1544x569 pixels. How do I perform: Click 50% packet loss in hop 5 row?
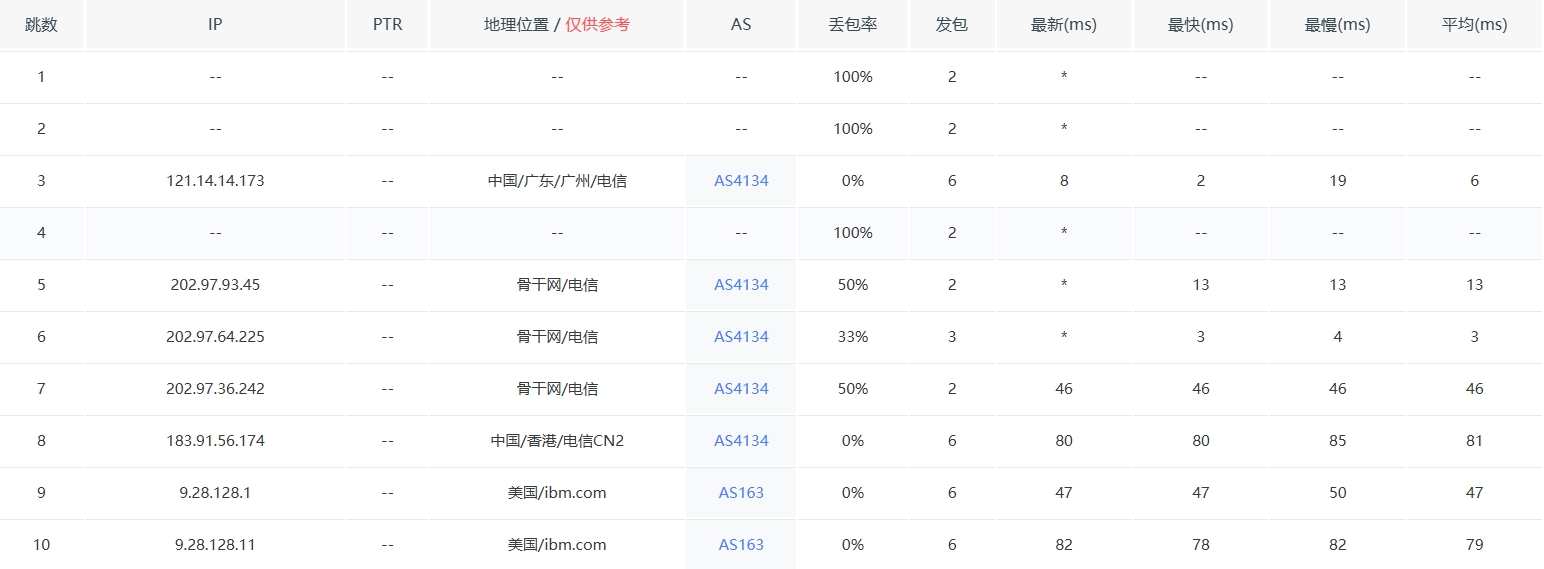pos(853,285)
